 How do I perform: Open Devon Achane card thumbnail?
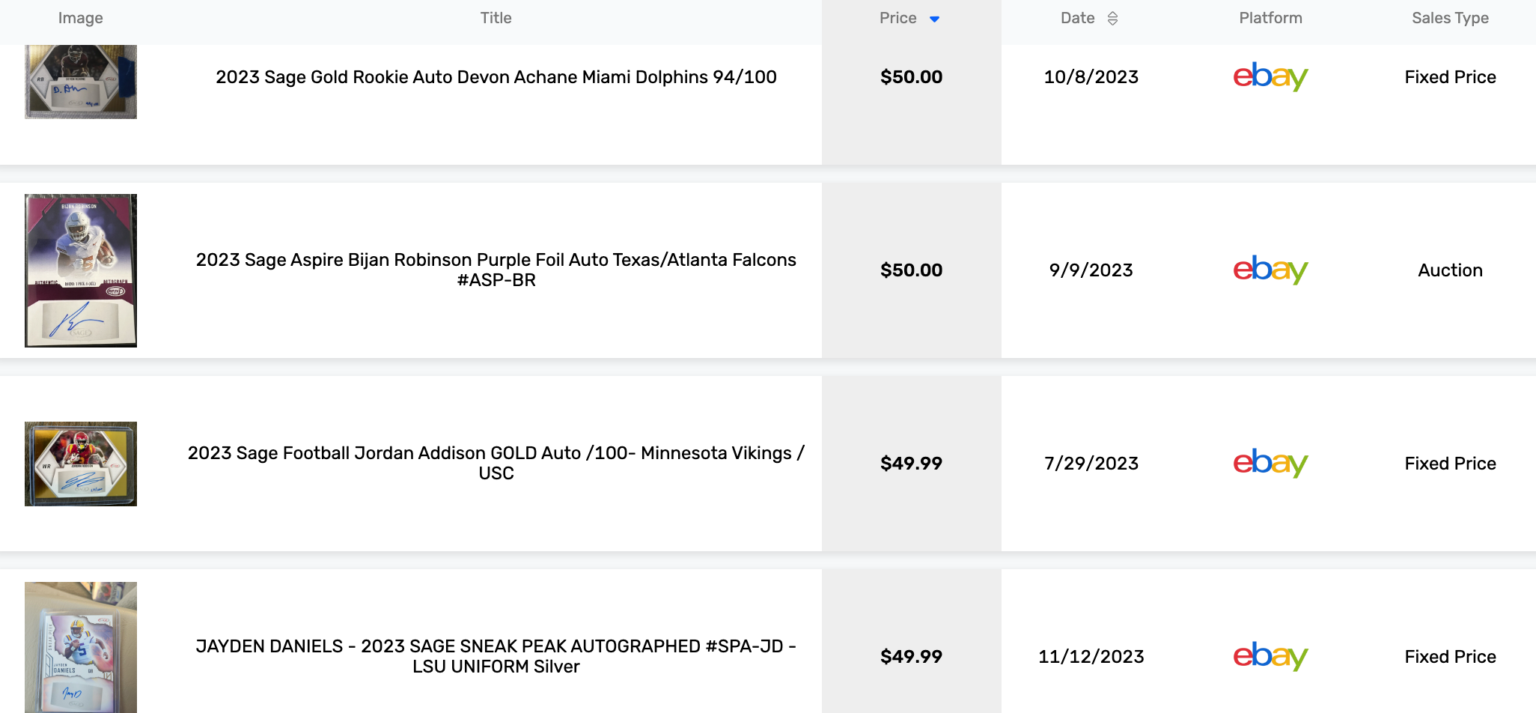click(81, 82)
